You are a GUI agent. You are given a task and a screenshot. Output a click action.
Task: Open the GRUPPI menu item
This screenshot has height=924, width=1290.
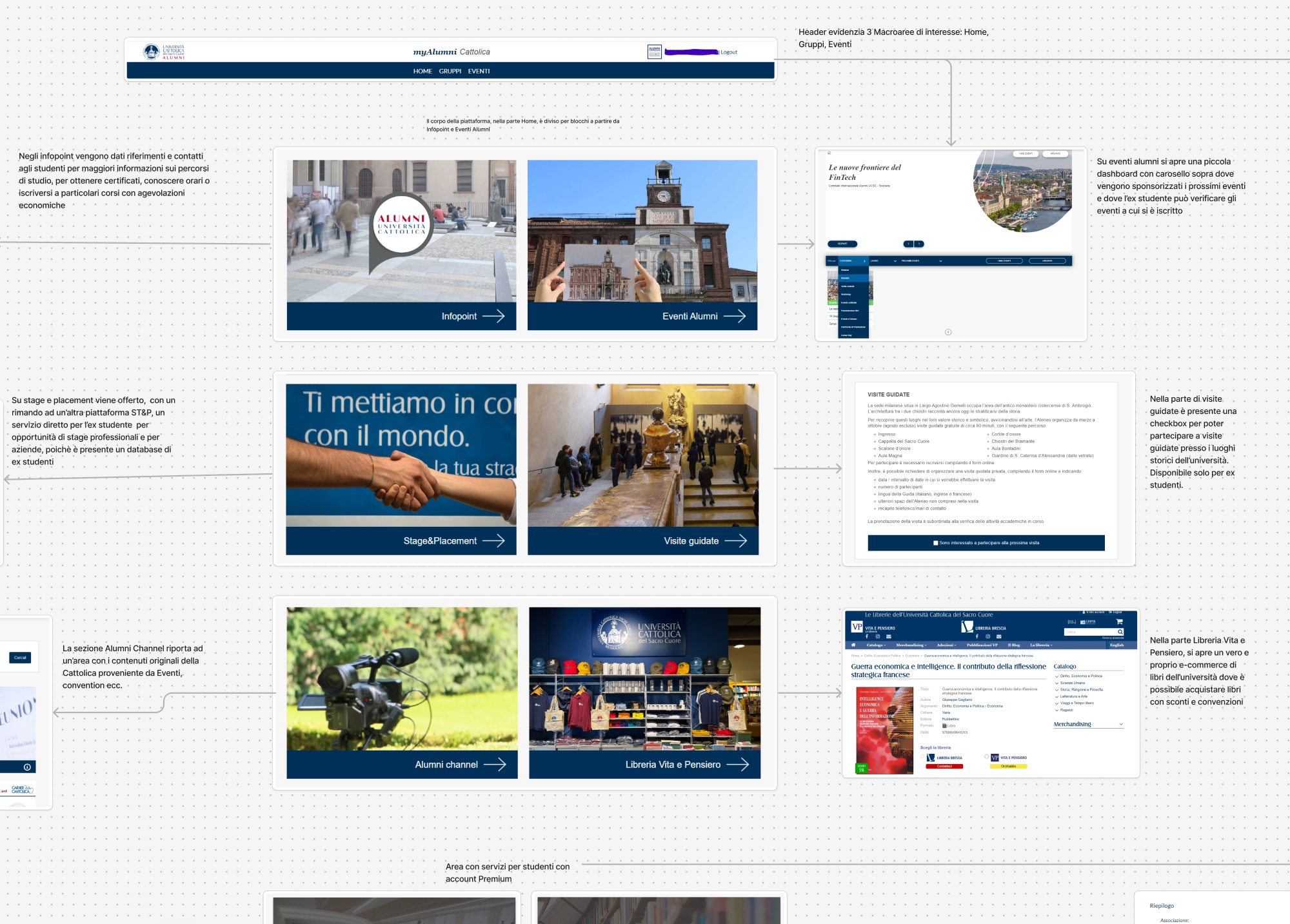(x=450, y=71)
